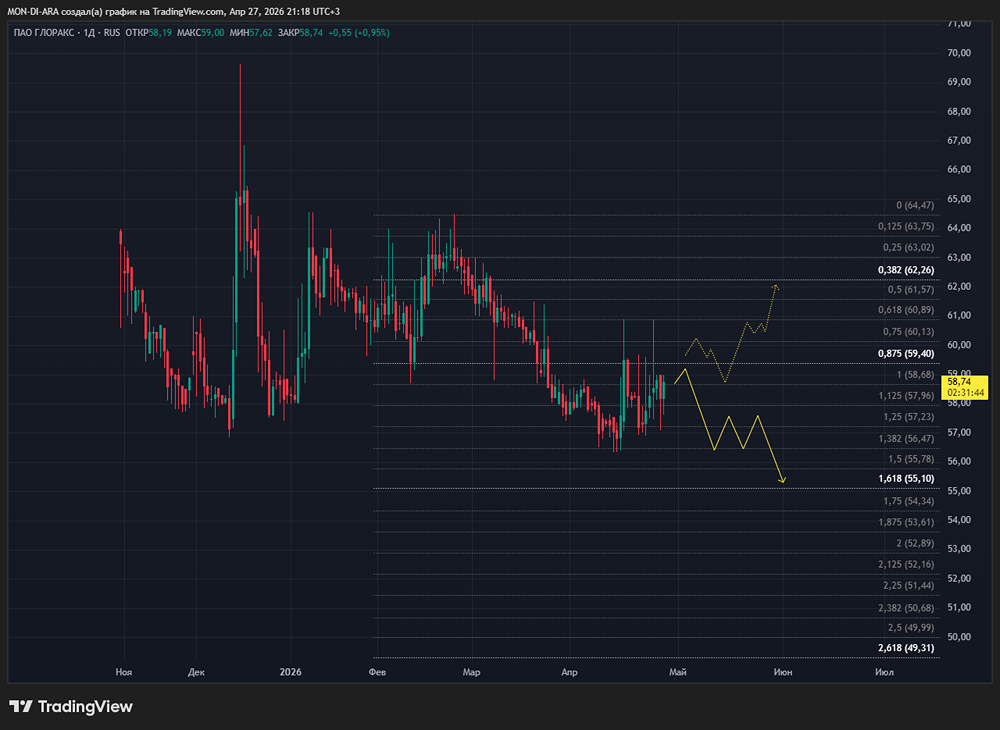Click the +0,55 (+0,95%) change value
The image size is (1000, 730).
358,33
